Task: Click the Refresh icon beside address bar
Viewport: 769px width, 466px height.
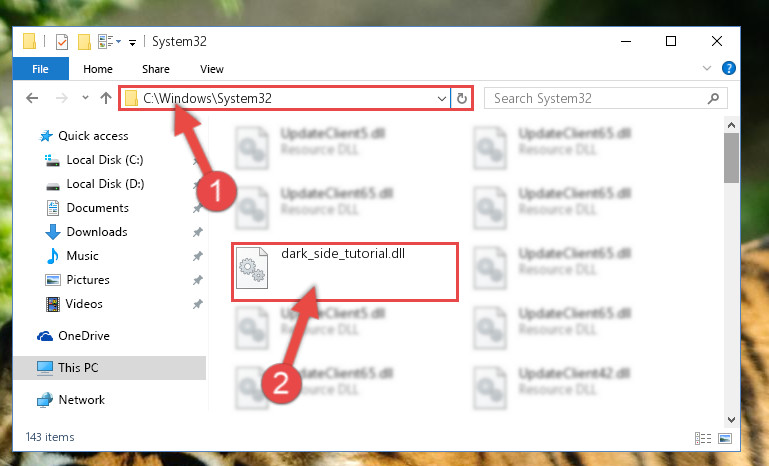Action: tap(461, 99)
